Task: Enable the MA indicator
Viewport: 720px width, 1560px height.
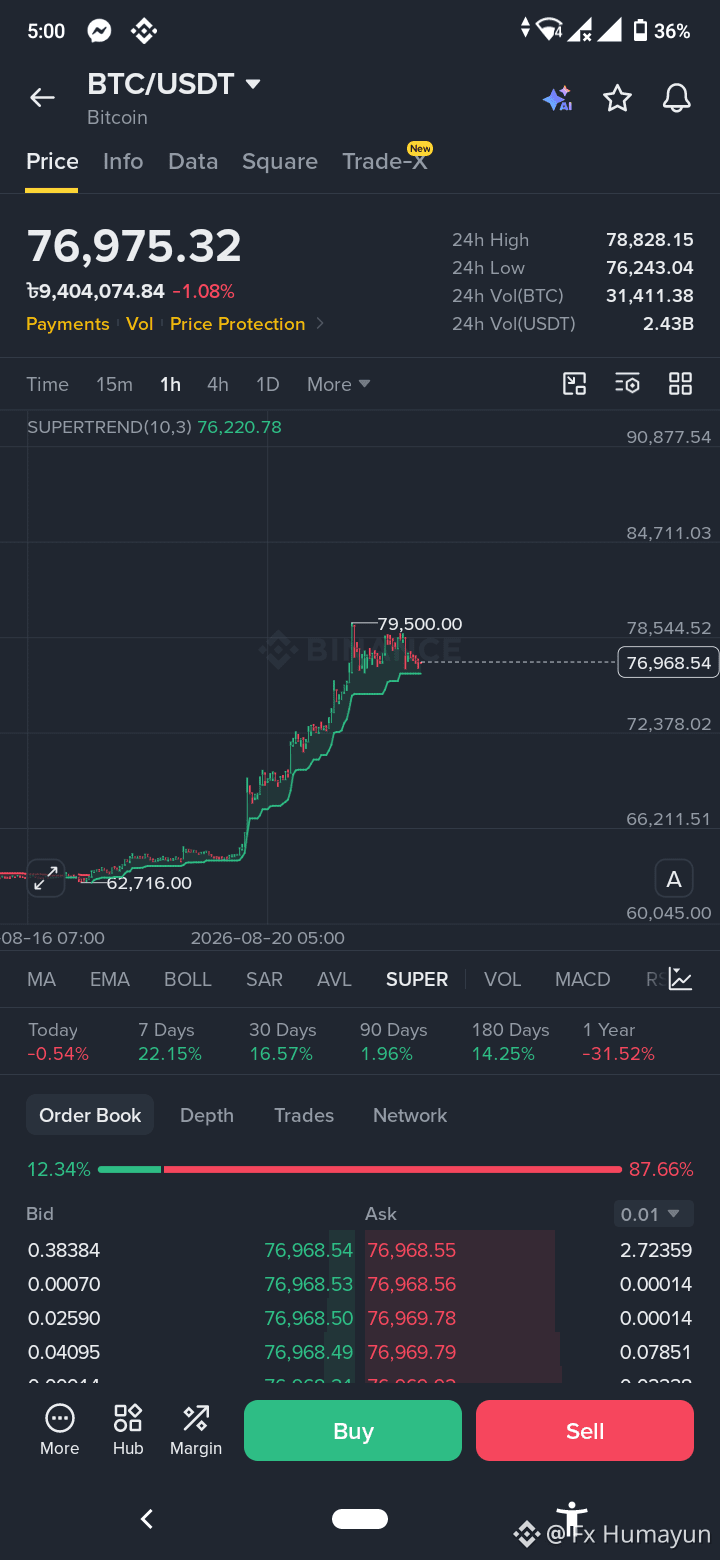Action: pos(41,979)
